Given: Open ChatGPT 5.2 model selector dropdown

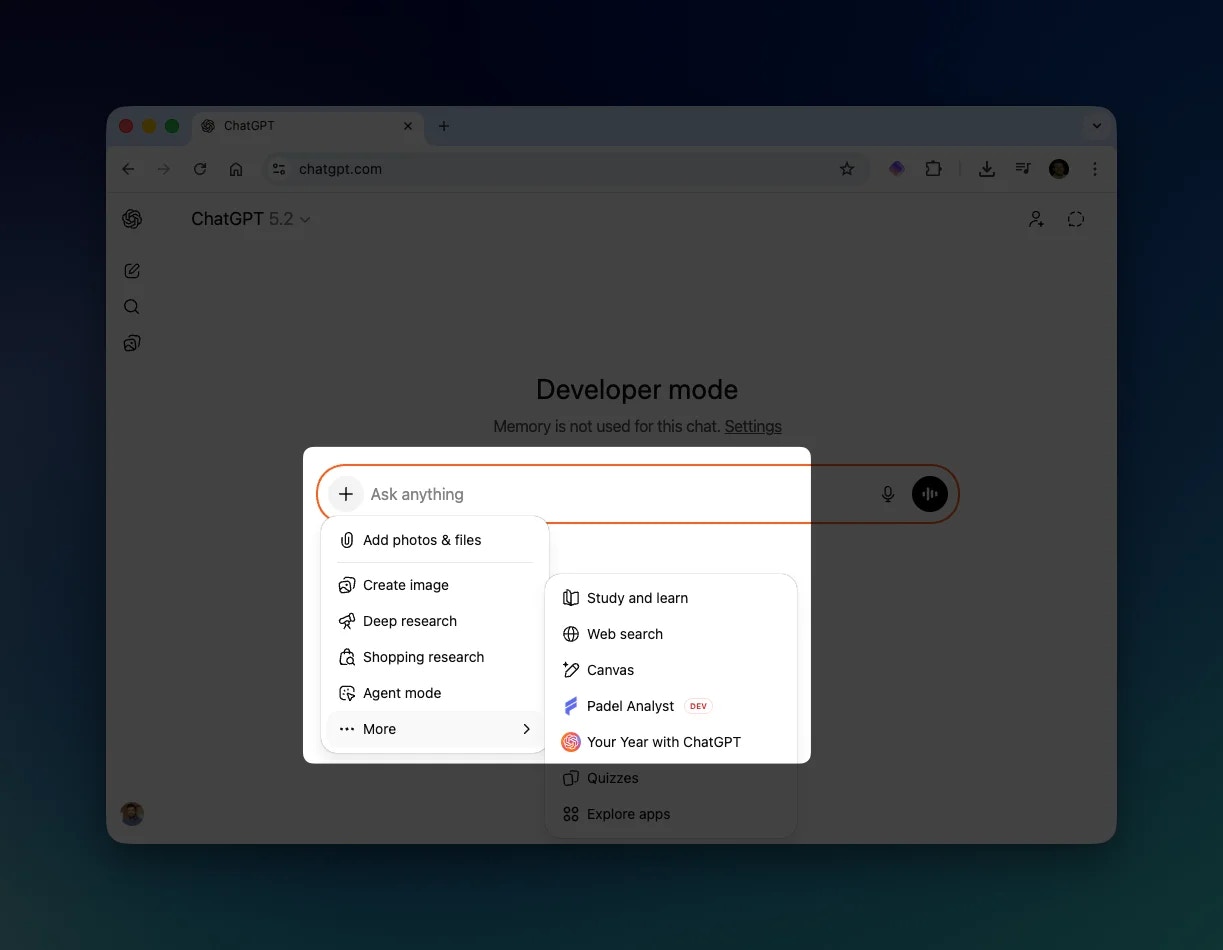Looking at the screenshot, I should 251,219.
